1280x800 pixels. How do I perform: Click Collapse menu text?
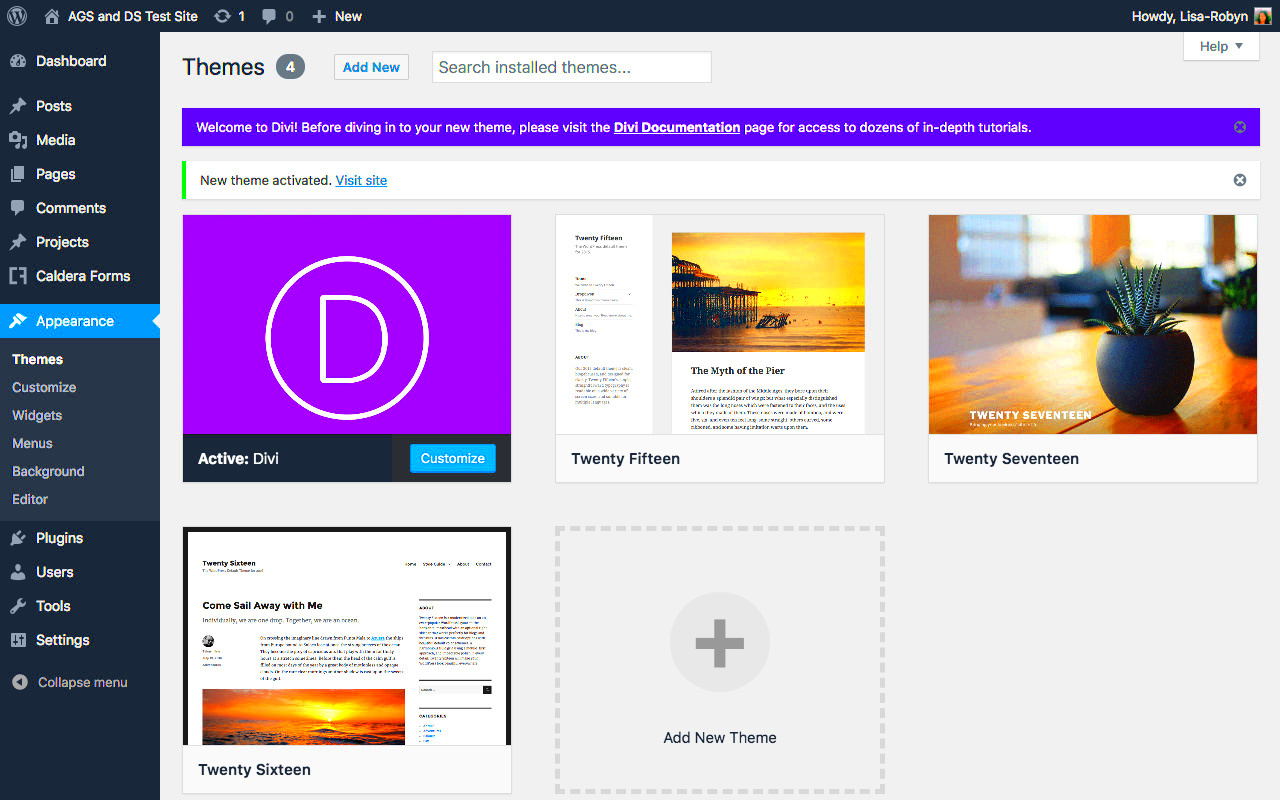point(83,682)
